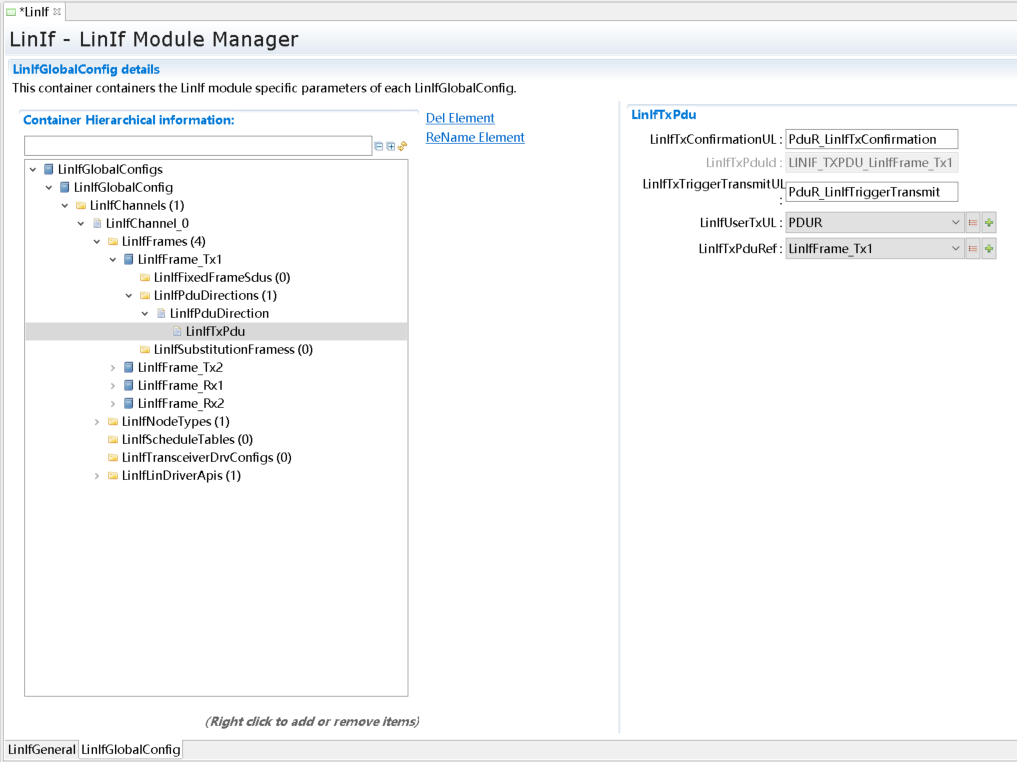Image resolution: width=1017 pixels, height=762 pixels.
Task: Switch to the LinIfGeneral tab
Action: click(41, 749)
